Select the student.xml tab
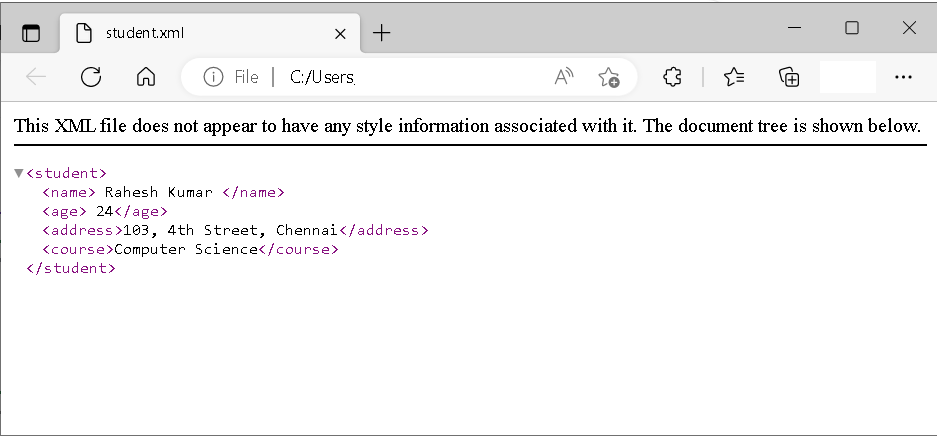The image size is (937, 437). (x=210, y=33)
